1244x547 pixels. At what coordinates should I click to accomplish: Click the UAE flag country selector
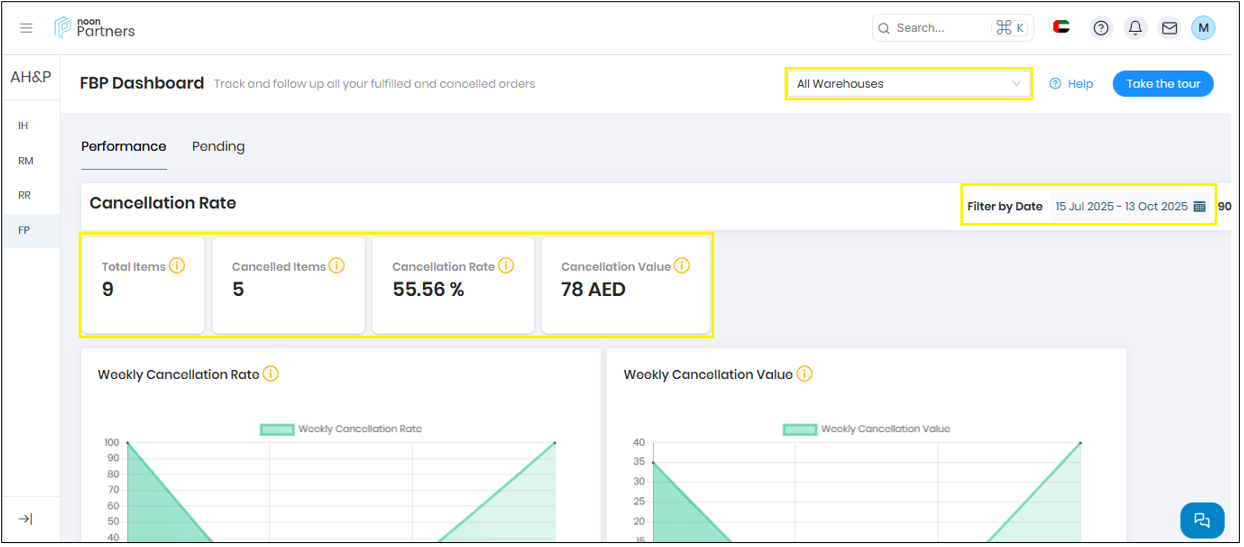(x=1061, y=28)
